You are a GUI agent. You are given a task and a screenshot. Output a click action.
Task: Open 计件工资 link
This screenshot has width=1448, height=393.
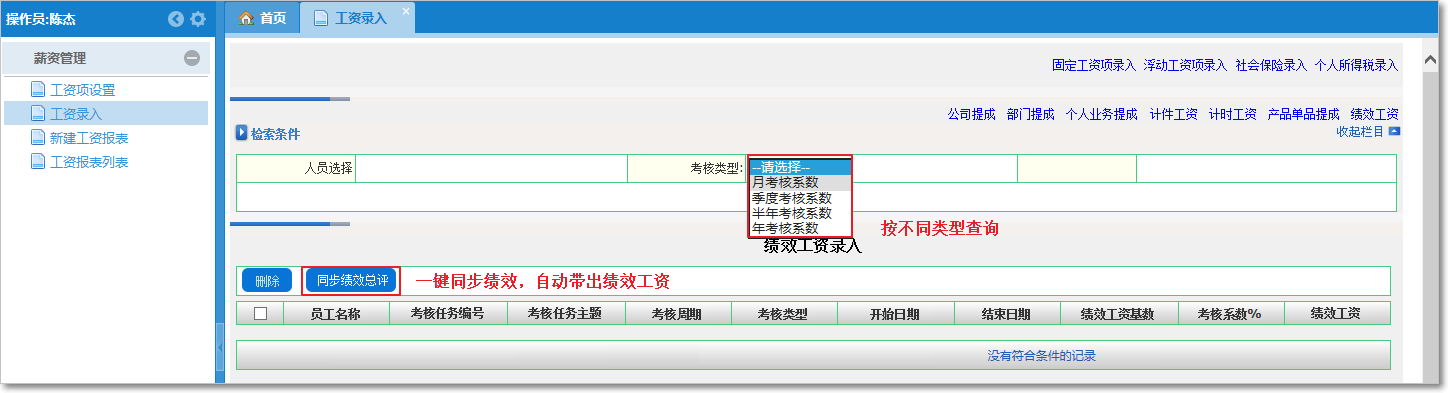[1173, 114]
